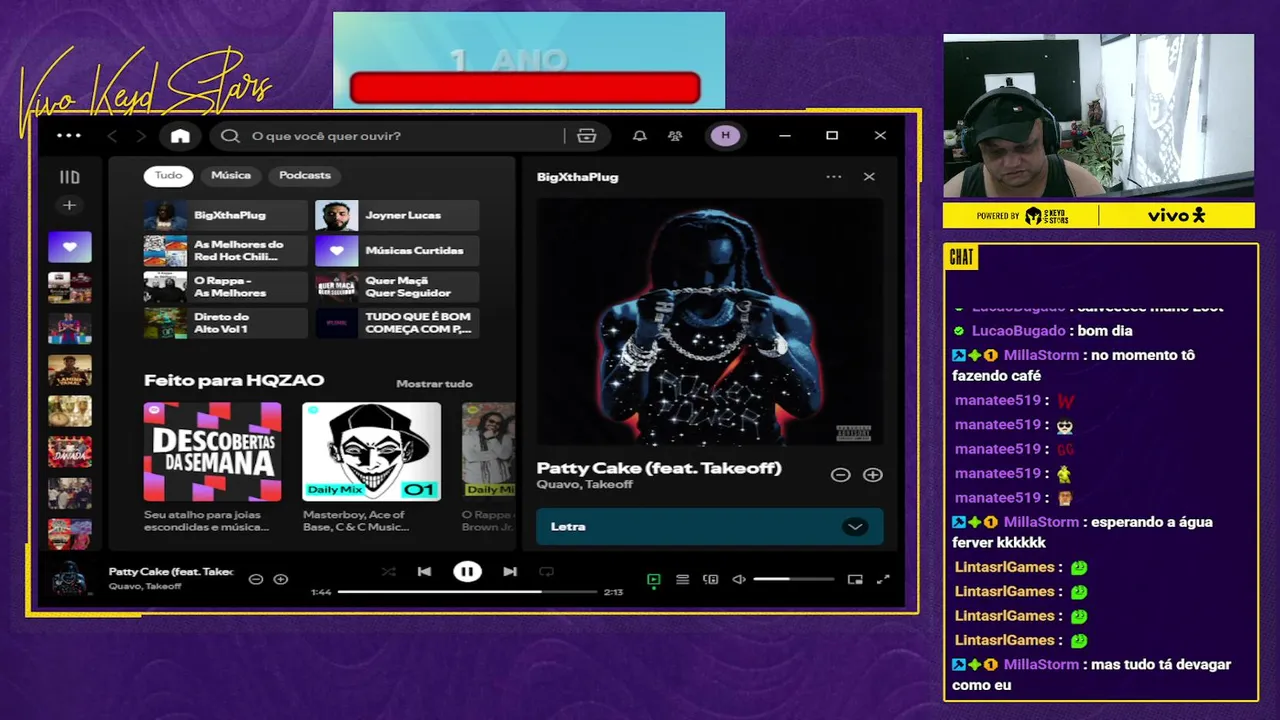Open the 'Músicas Curtidas' shortcut card
Screen dimensions: 1280x720
pos(397,251)
